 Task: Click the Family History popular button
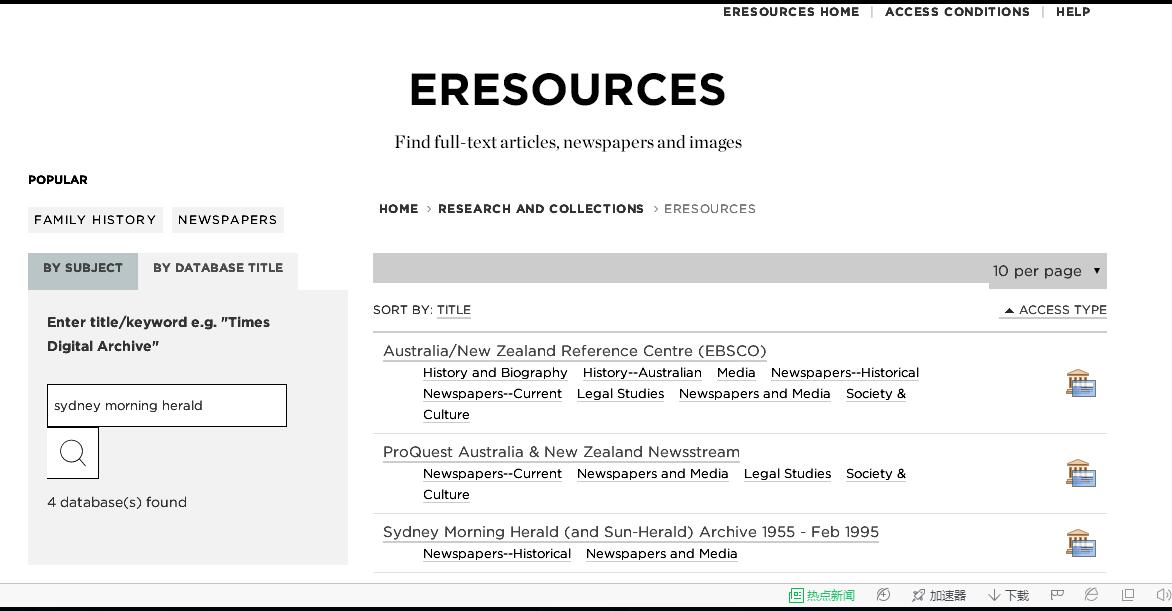(95, 220)
